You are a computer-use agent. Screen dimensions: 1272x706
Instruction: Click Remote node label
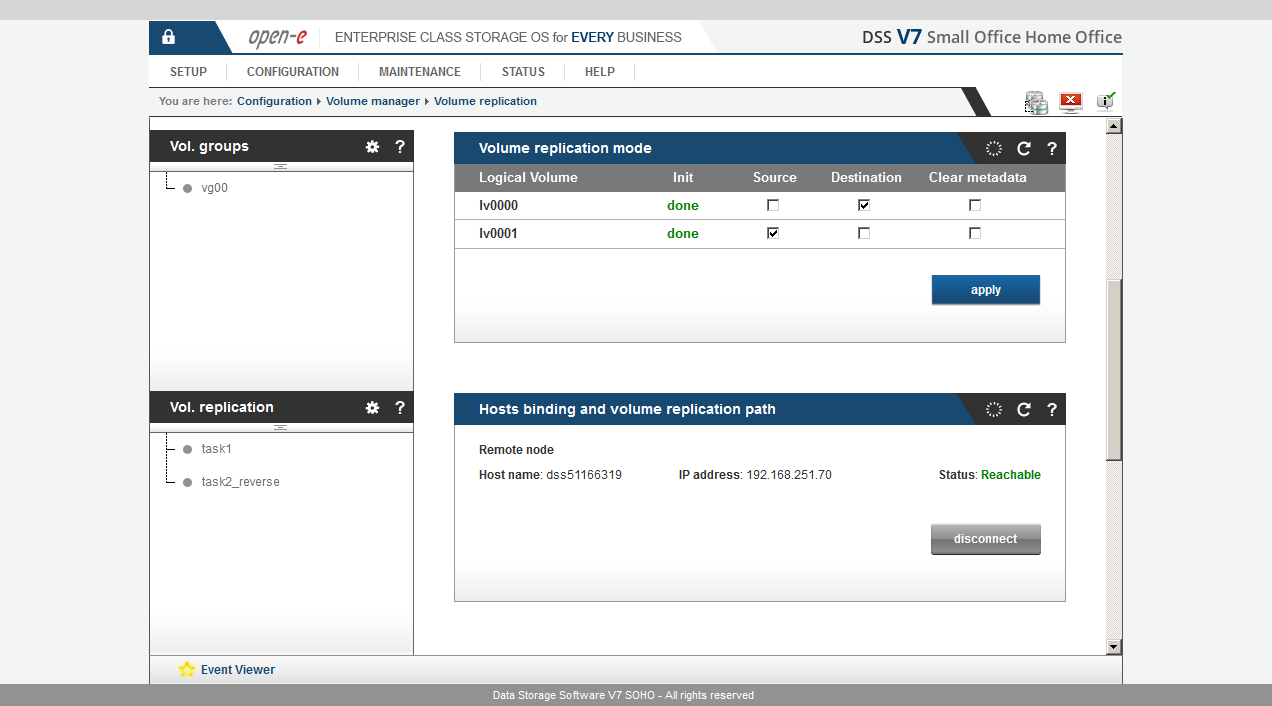516,450
